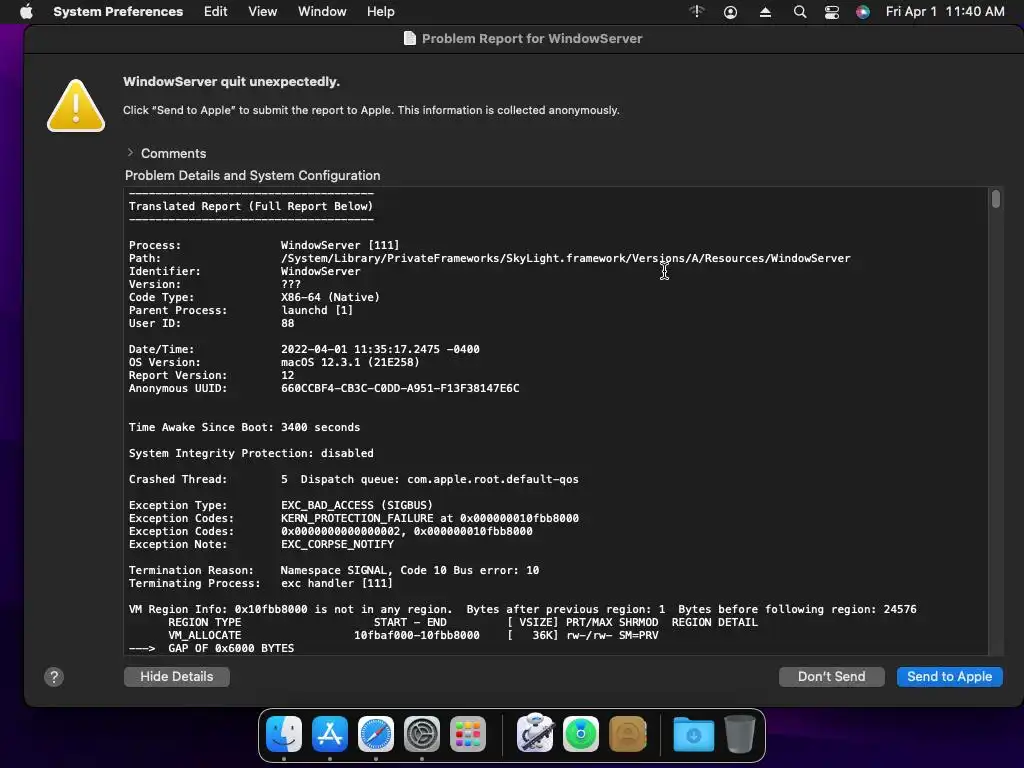Open the Downloads folder in Dock
1024x768 pixels.
coord(694,733)
